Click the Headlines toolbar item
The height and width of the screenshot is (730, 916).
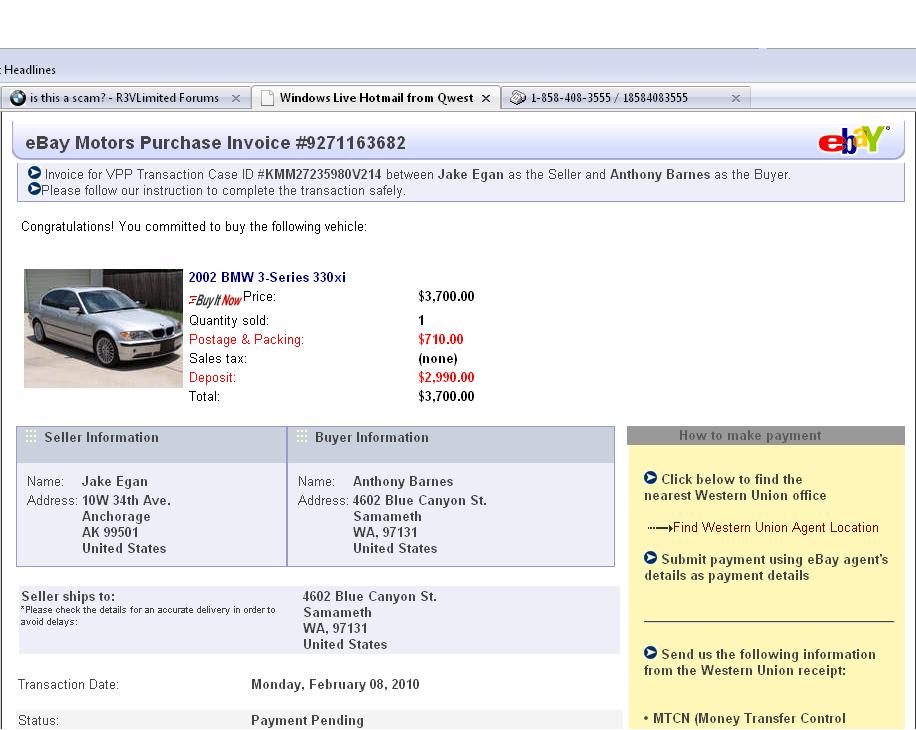[x=29, y=69]
